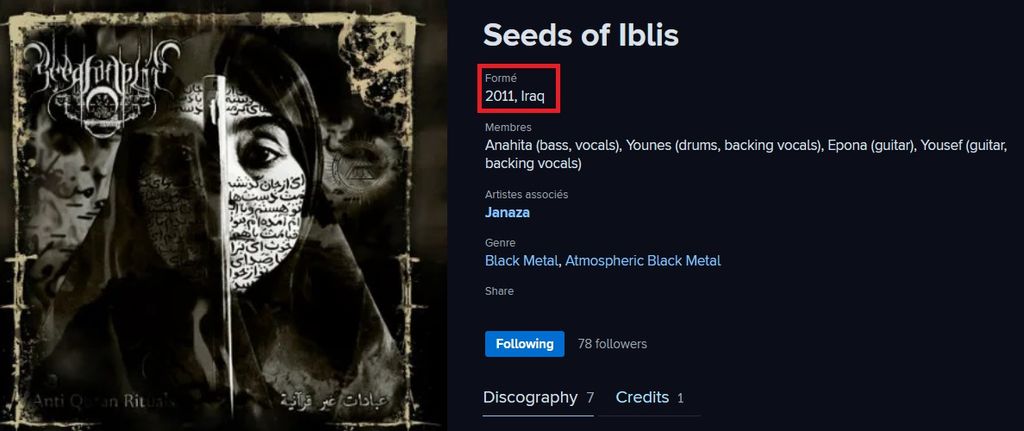The image size is (1024, 431).
Task: Click the Artistes associés label
Action: 526,194
